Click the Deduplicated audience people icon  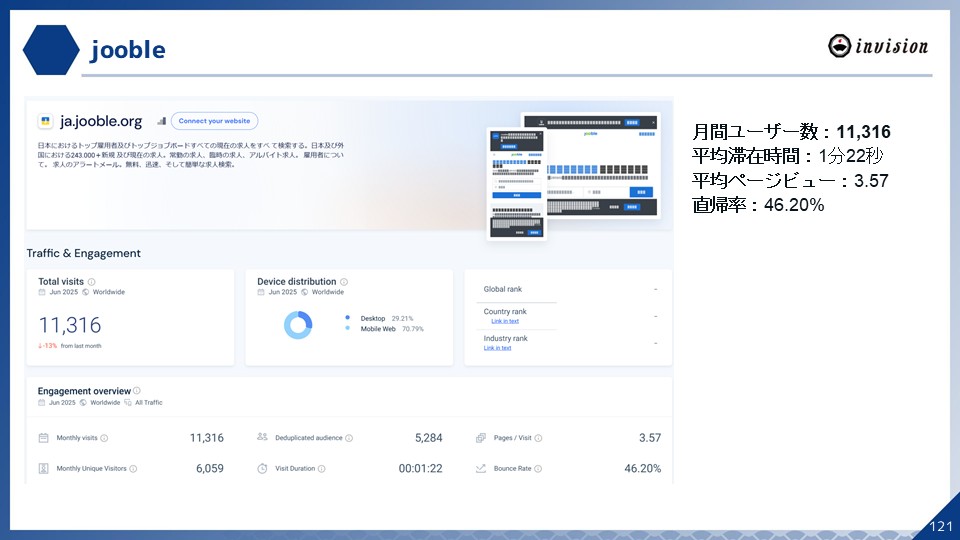click(x=262, y=437)
